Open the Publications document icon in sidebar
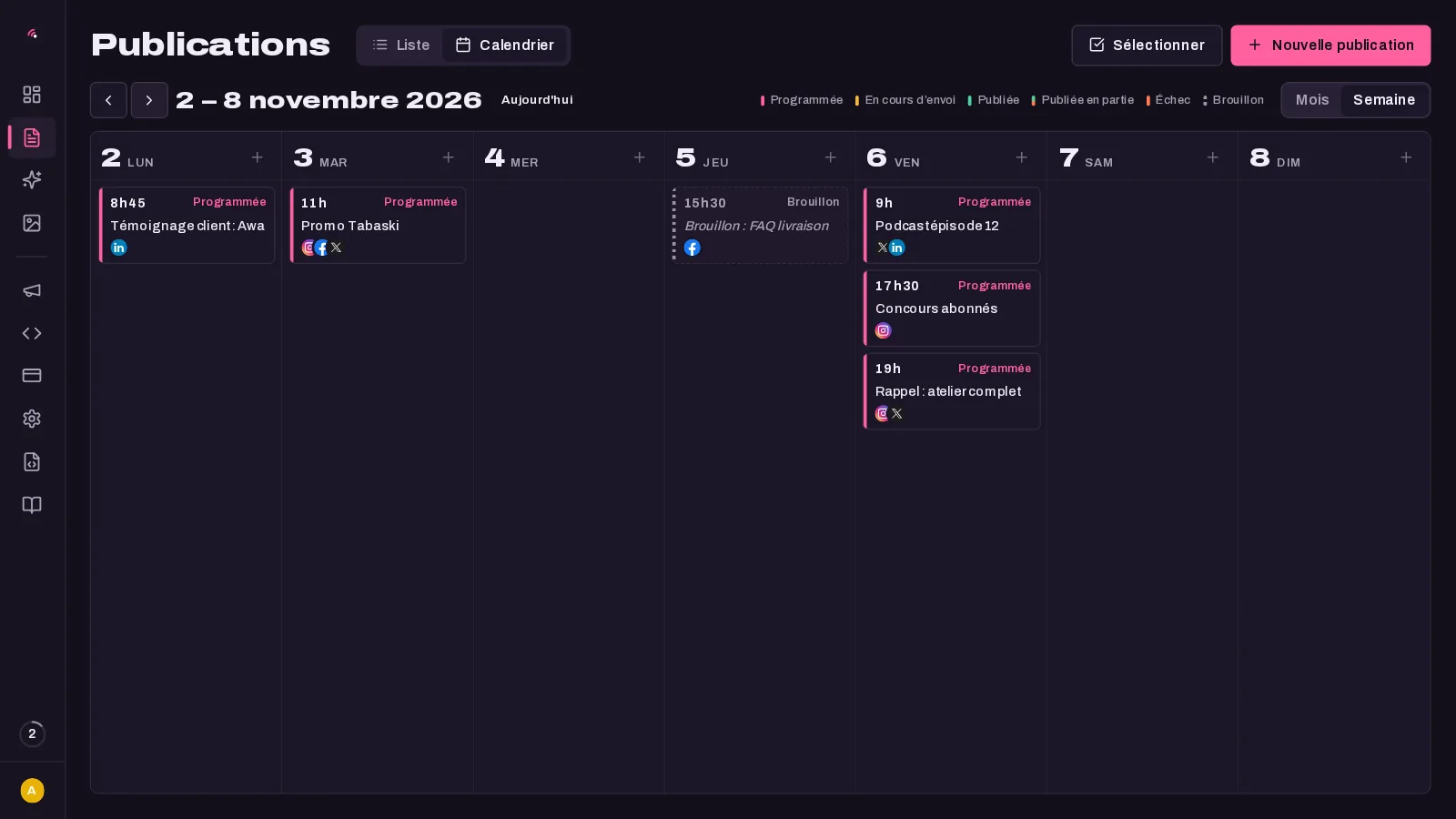Screen dimensions: 1456x819 (32, 137)
